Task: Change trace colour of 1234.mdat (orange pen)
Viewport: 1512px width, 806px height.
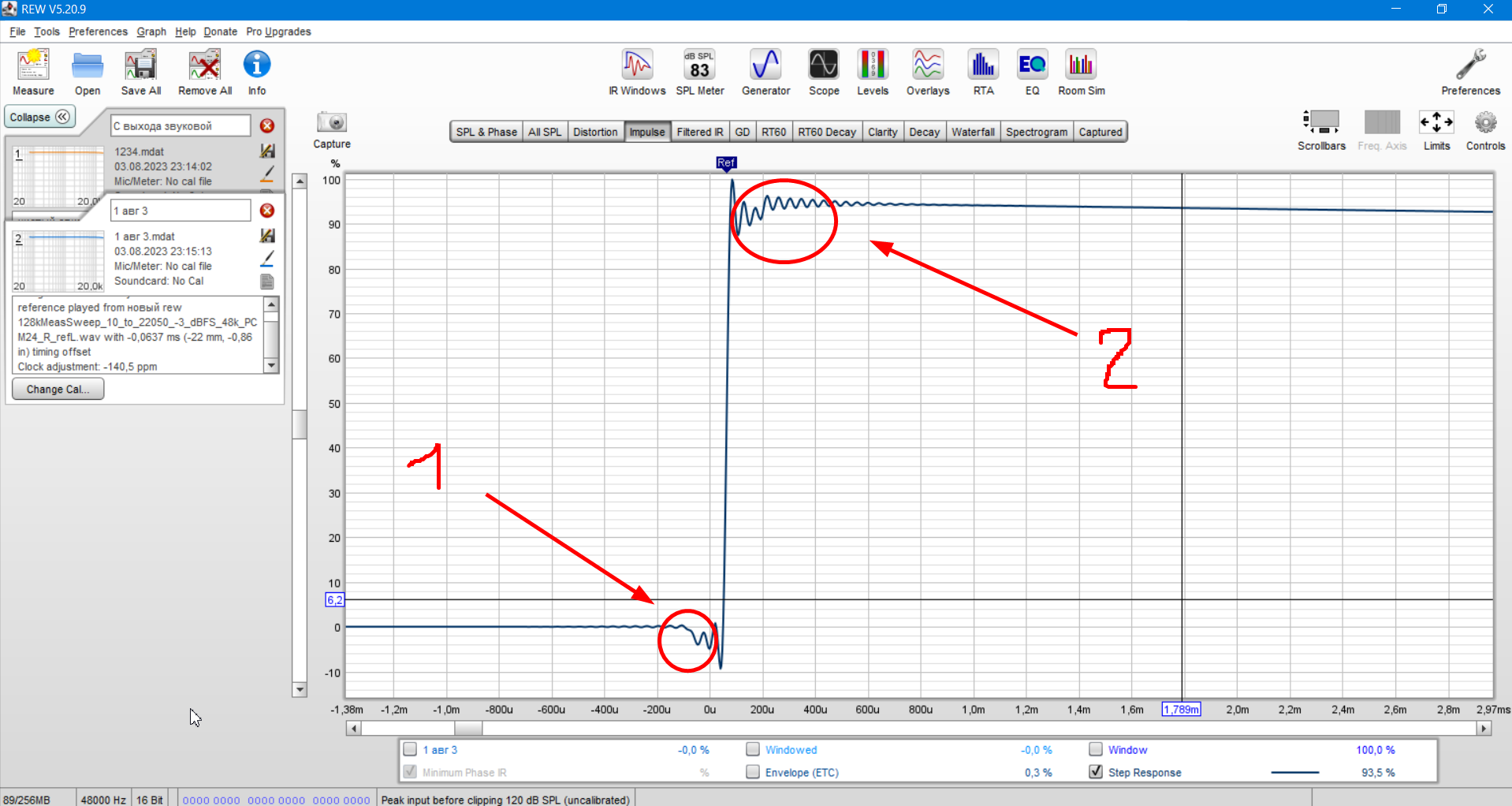Action: click(267, 174)
